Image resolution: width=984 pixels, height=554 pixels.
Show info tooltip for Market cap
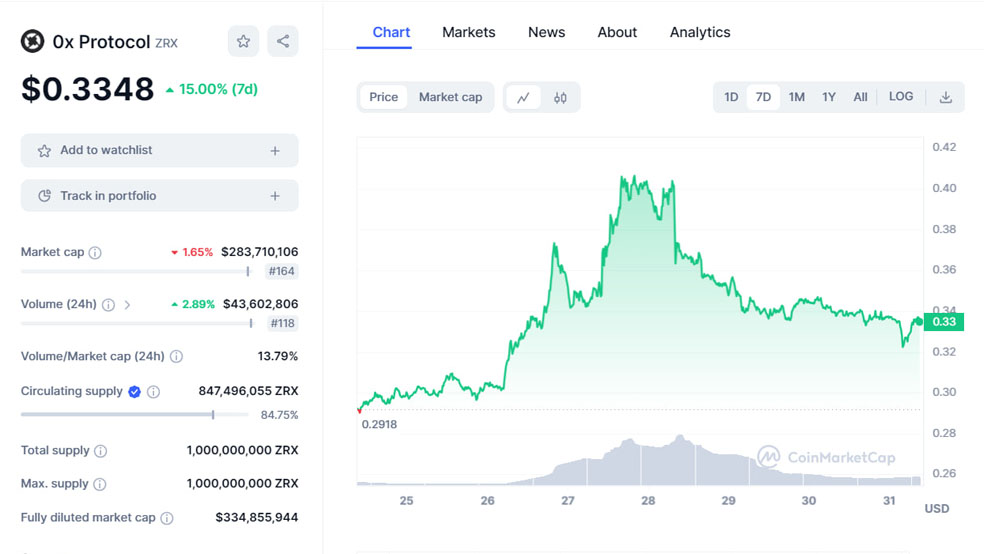pos(95,252)
